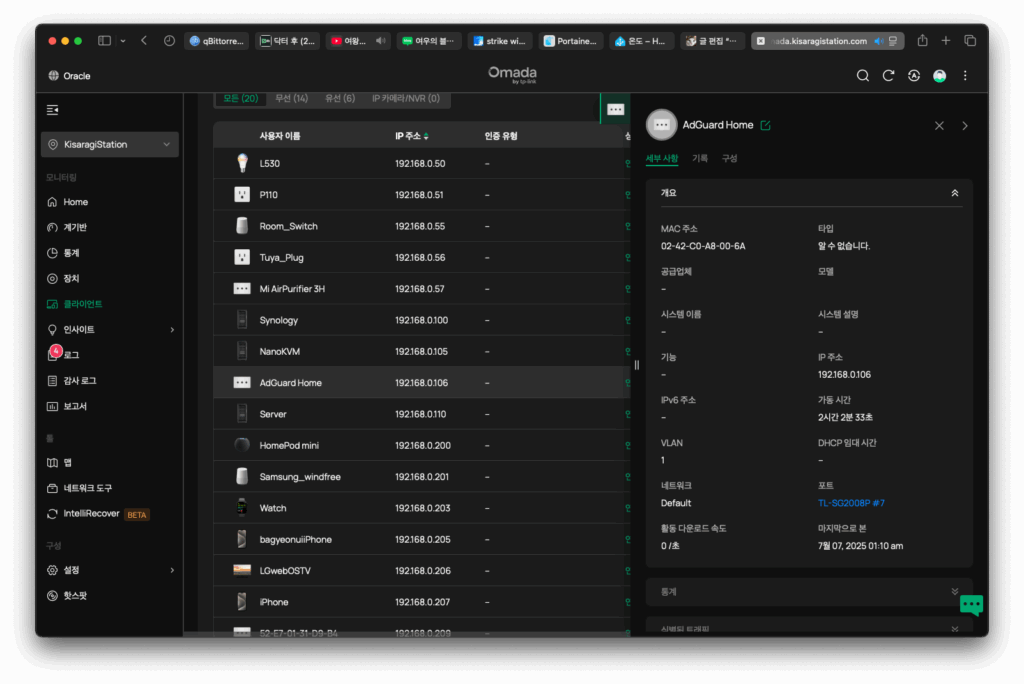The height and width of the screenshot is (684, 1024).
Task: Click the Watch device icon
Action: [242, 508]
